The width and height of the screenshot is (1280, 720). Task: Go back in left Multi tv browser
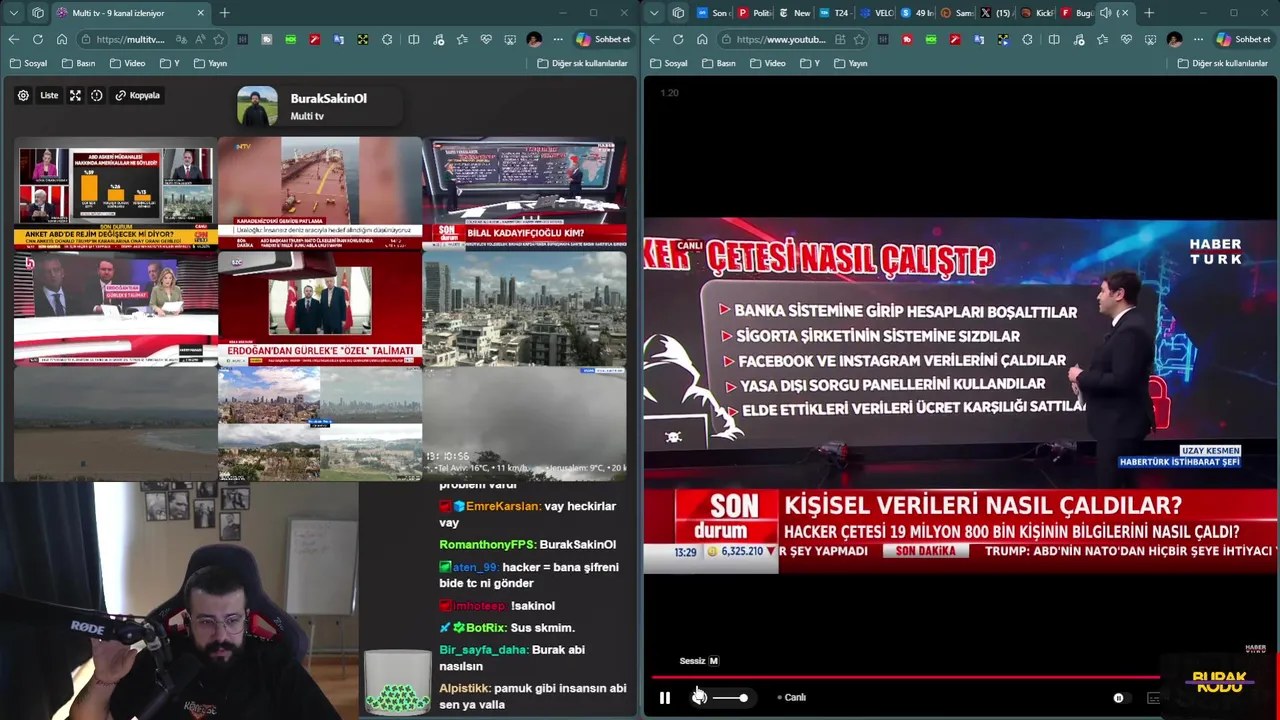coord(14,39)
